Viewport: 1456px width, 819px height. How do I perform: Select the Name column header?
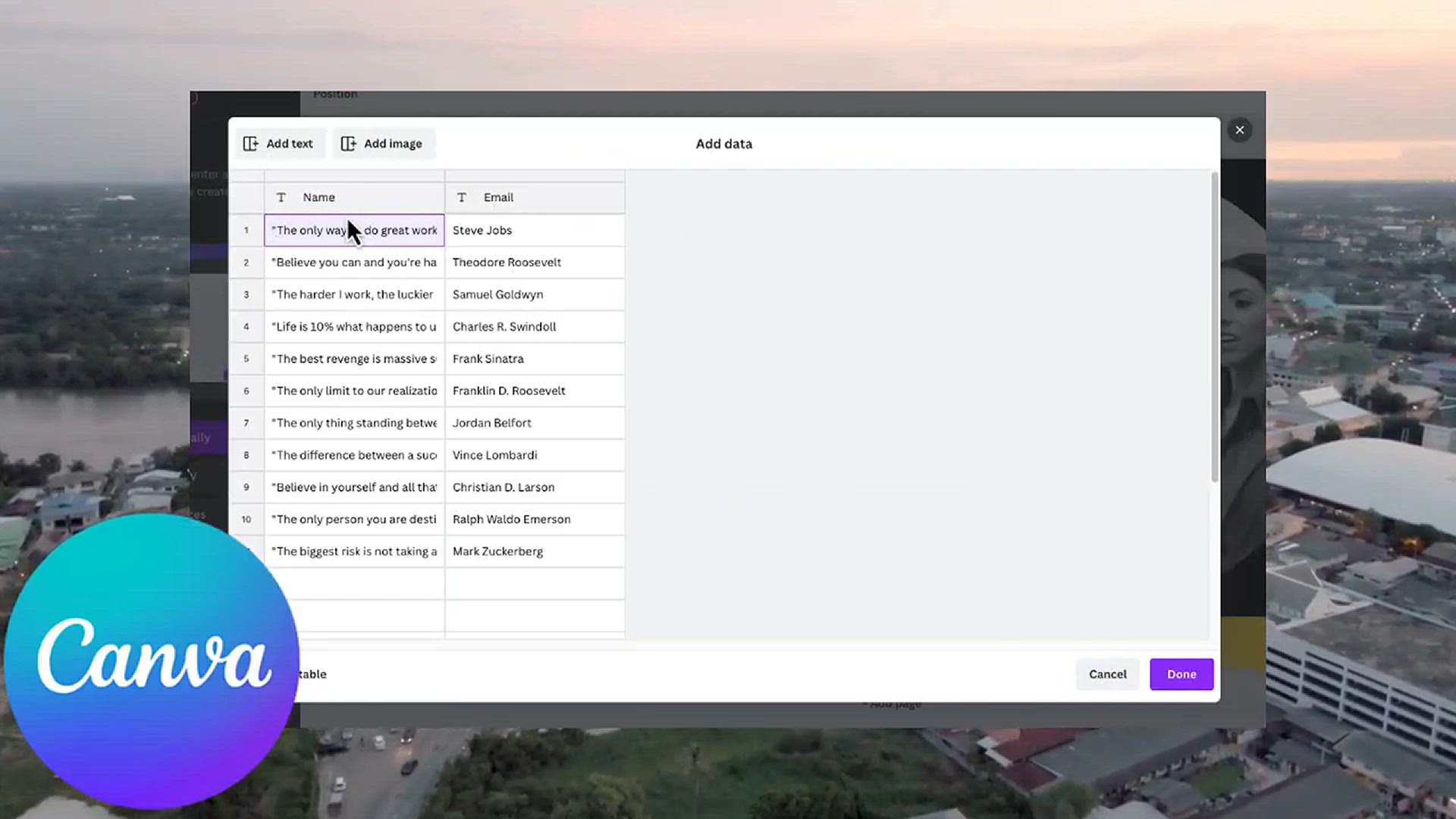(x=354, y=197)
